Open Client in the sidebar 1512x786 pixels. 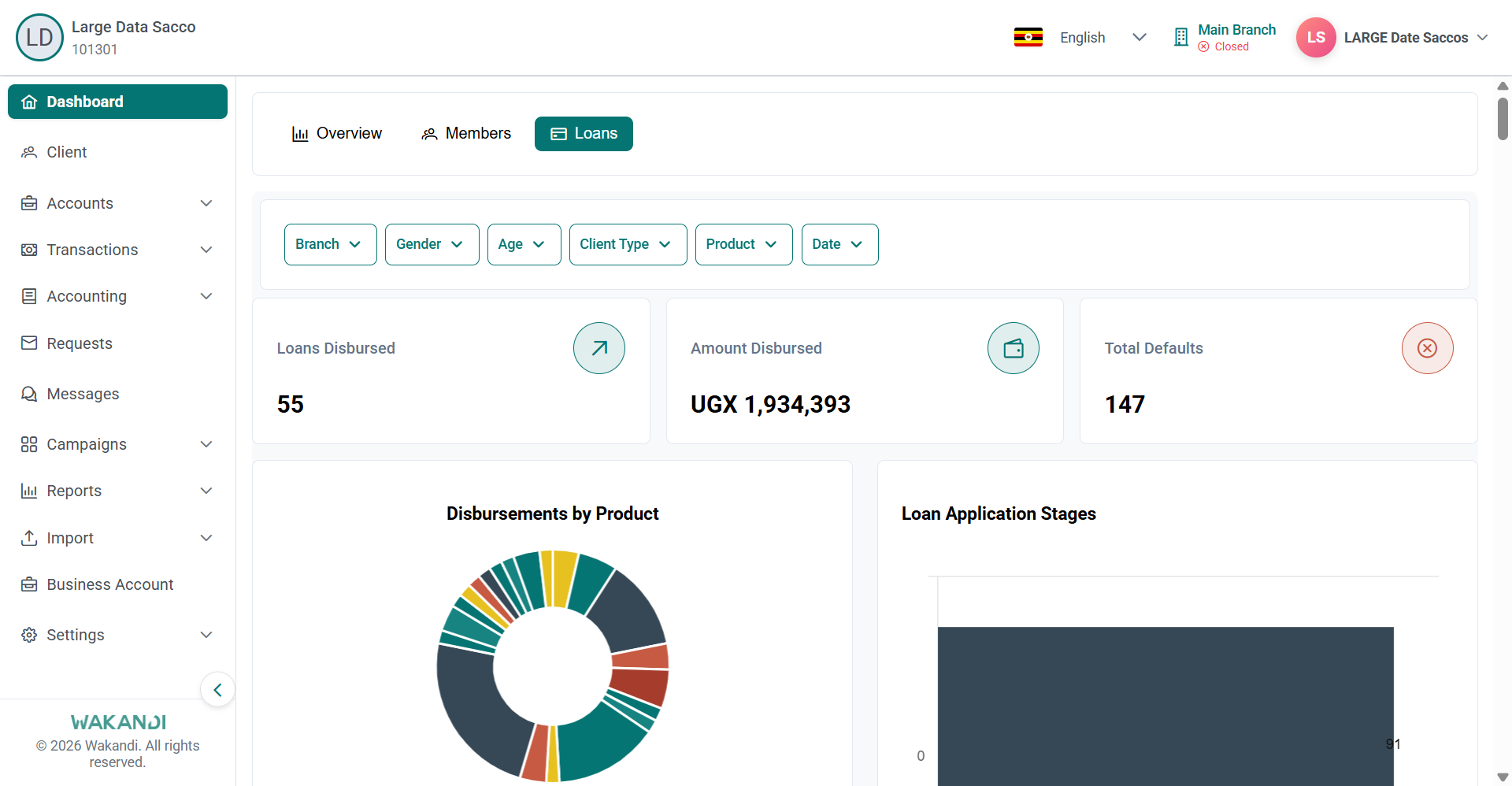tap(117, 152)
